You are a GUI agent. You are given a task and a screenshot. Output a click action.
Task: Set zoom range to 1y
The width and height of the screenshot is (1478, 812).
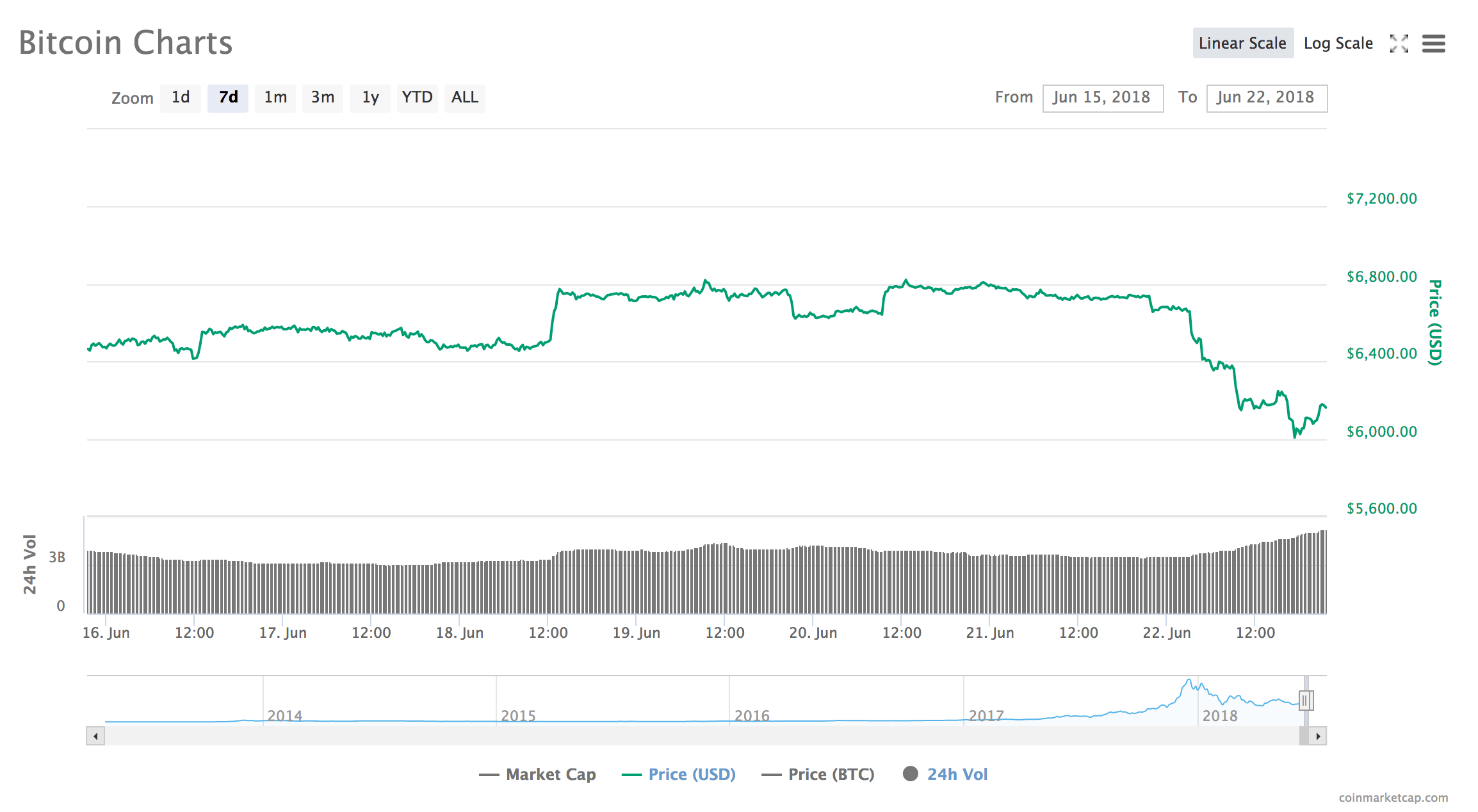[x=370, y=98]
